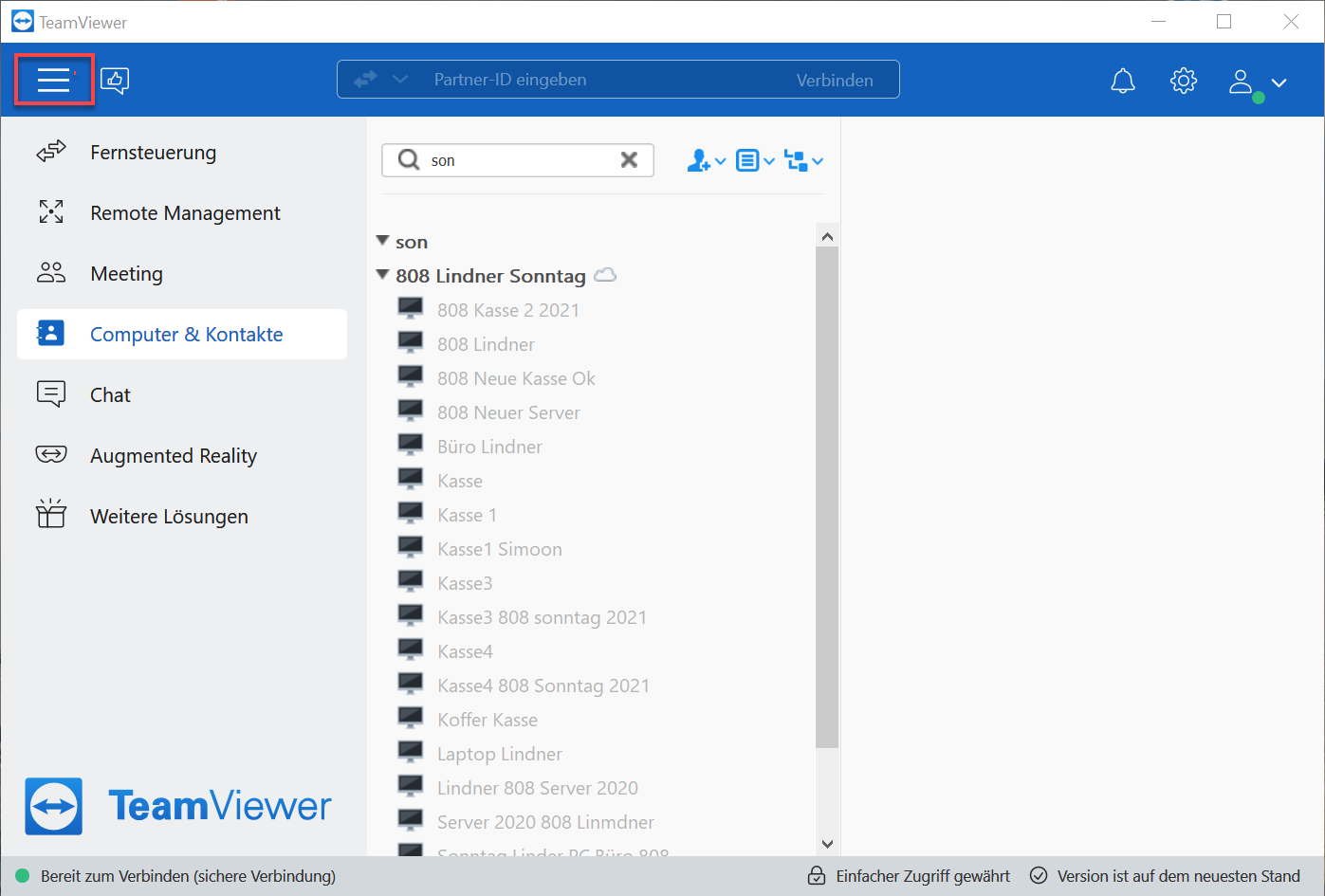The image size is (1325, 896).
Task: Open the Chat section
Action: (x=110, y=395)
